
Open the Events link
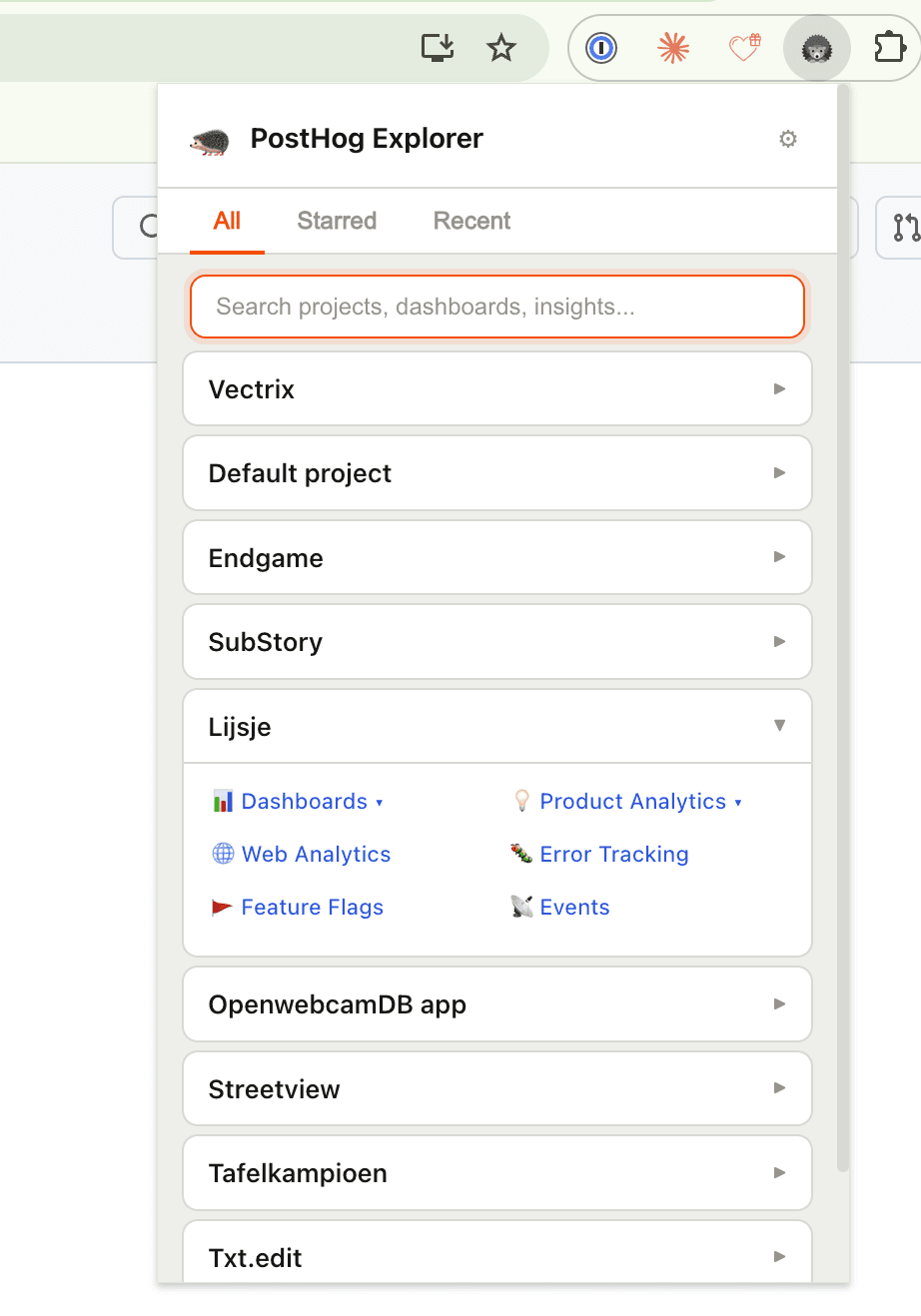click(x=574, y=907)
